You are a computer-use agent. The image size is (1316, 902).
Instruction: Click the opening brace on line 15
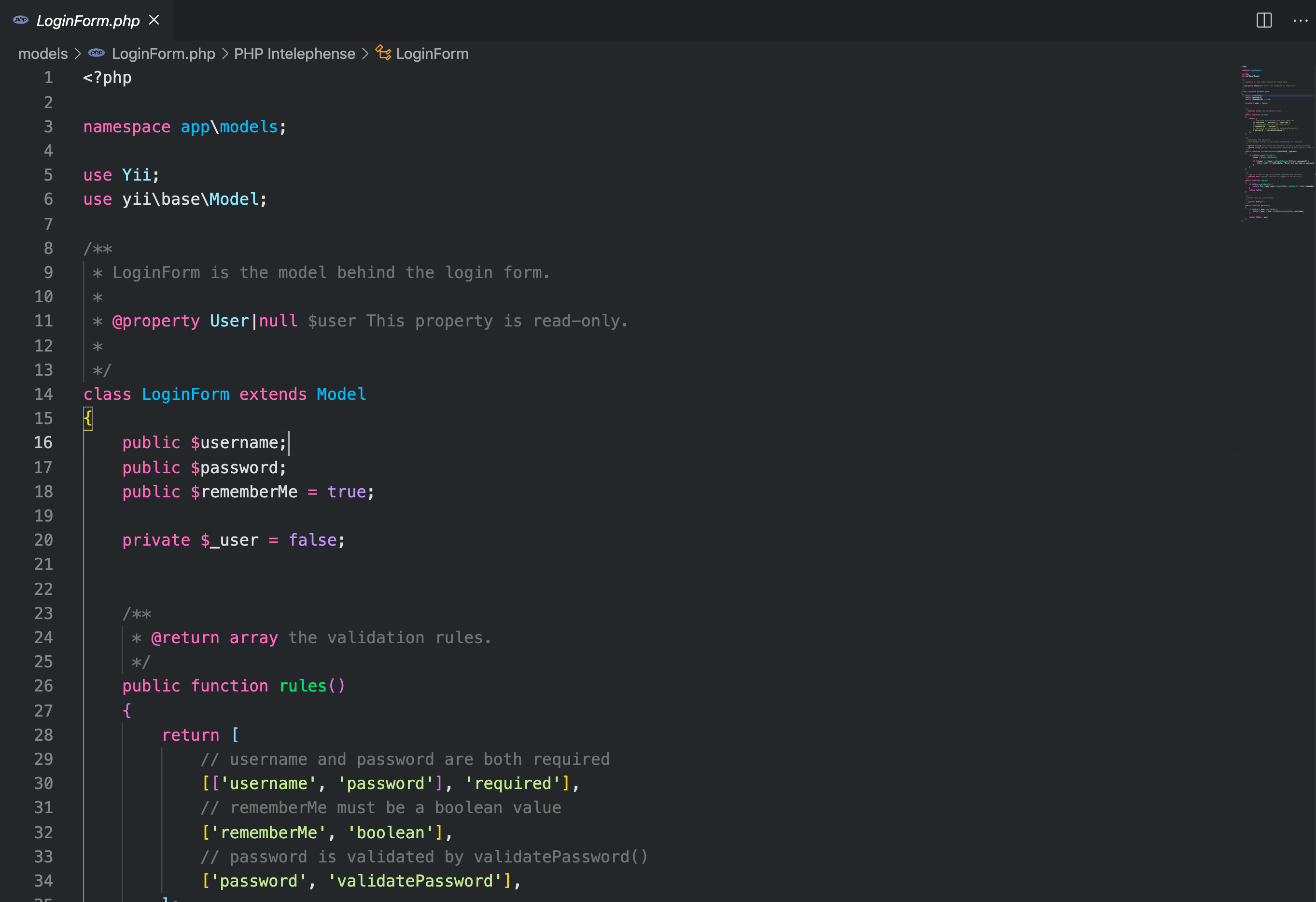click(88, 419)
